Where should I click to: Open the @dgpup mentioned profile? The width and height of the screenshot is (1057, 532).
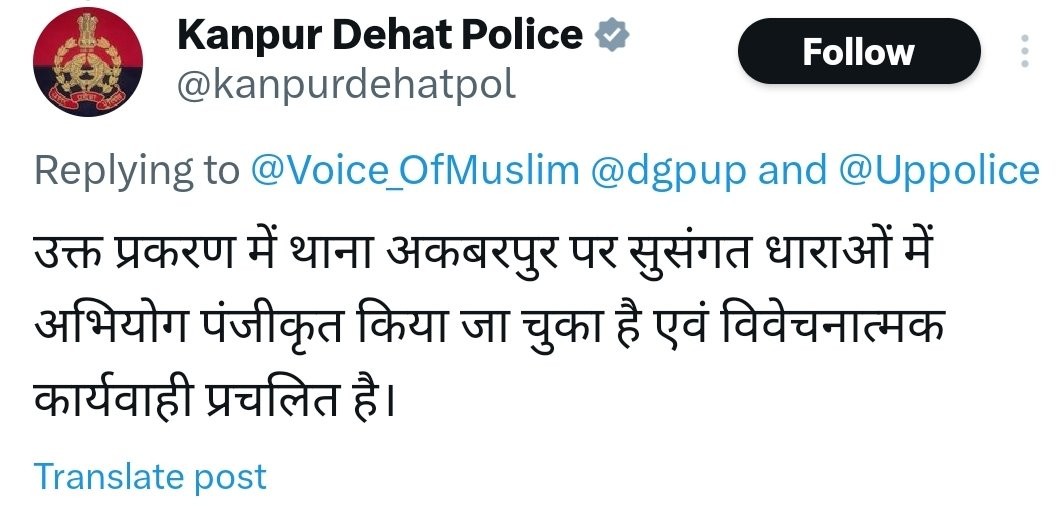(x=668, y=172)
